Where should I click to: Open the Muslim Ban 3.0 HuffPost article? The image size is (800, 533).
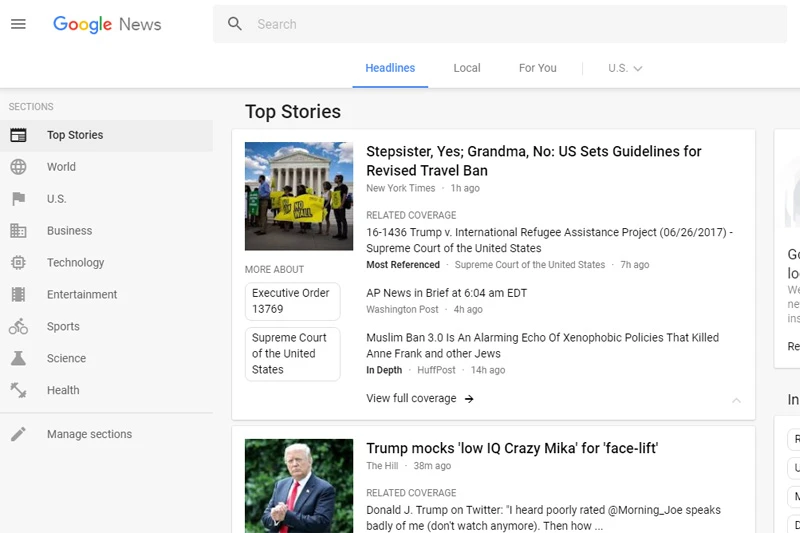click(542, 345)
